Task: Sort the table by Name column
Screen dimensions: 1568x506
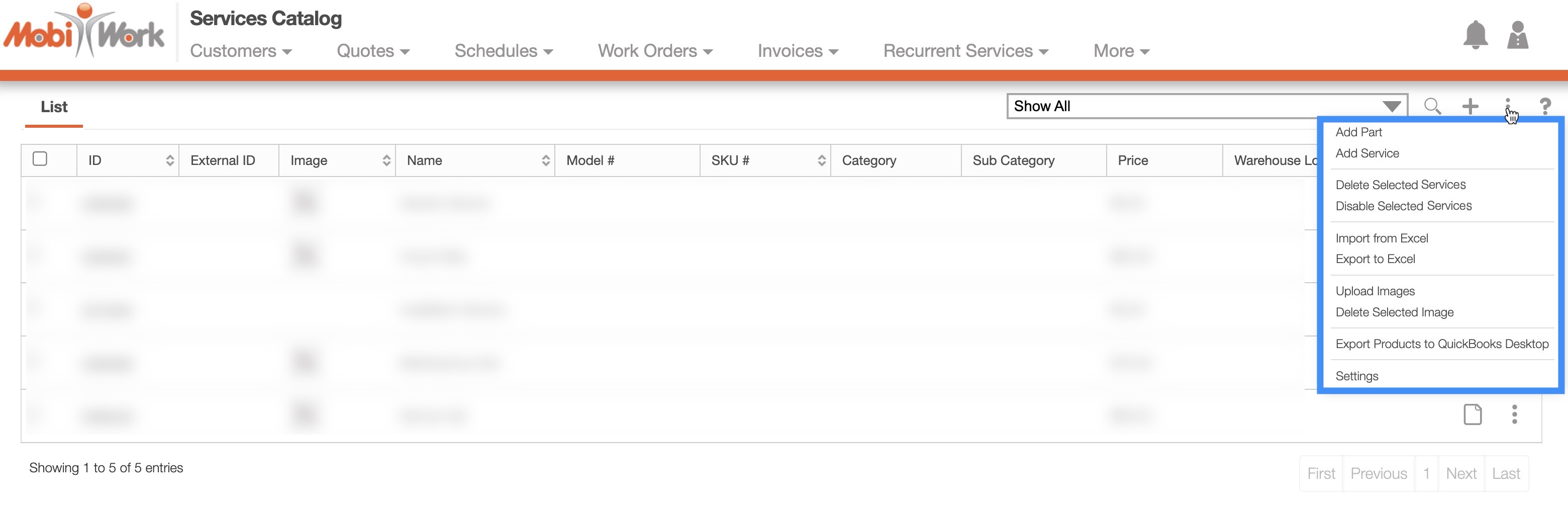Action: (x=475, y=160)
